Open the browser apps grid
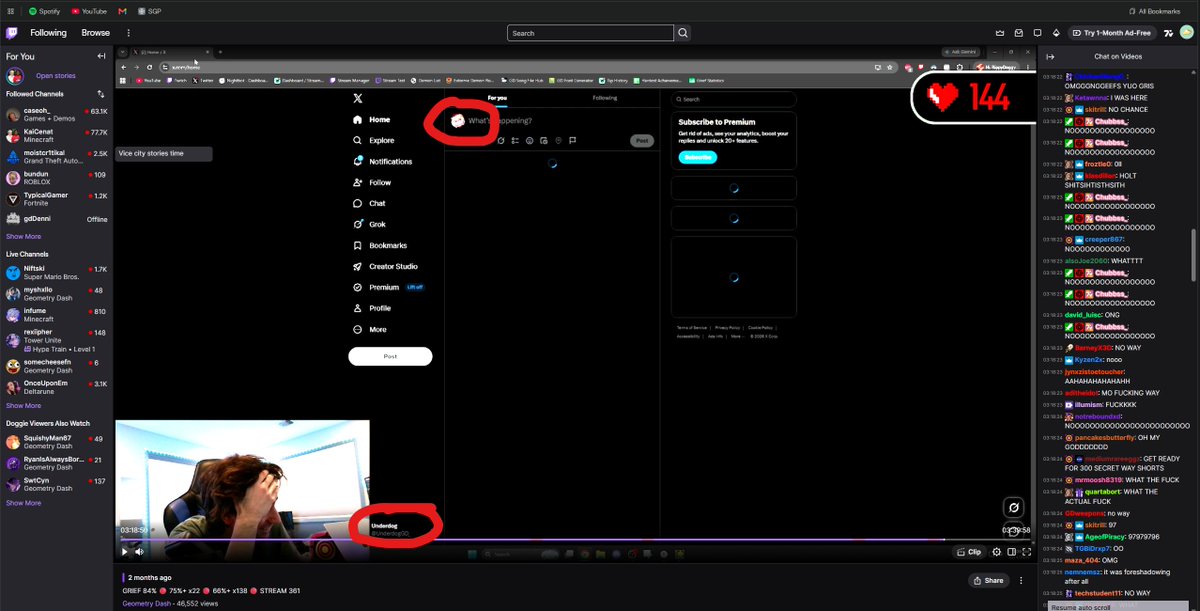1200x611 pixels. click(9, 11)
